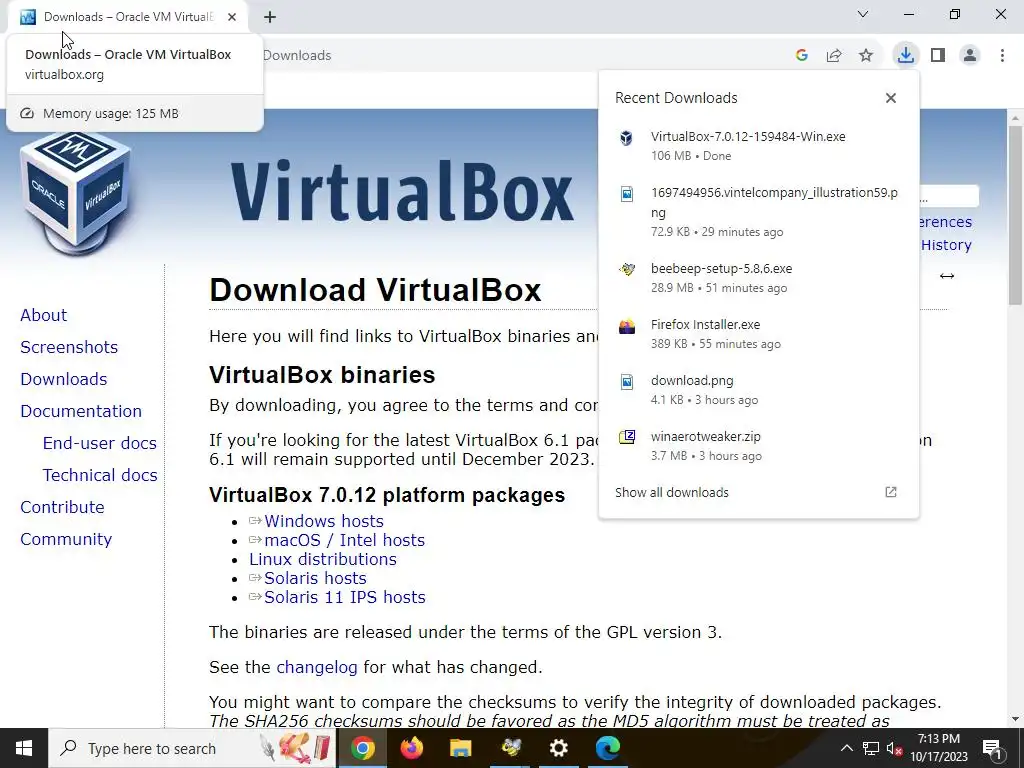Click the beebeep-setup file icon
This screenshot has height=768, width=1024.
coord(626,269)
